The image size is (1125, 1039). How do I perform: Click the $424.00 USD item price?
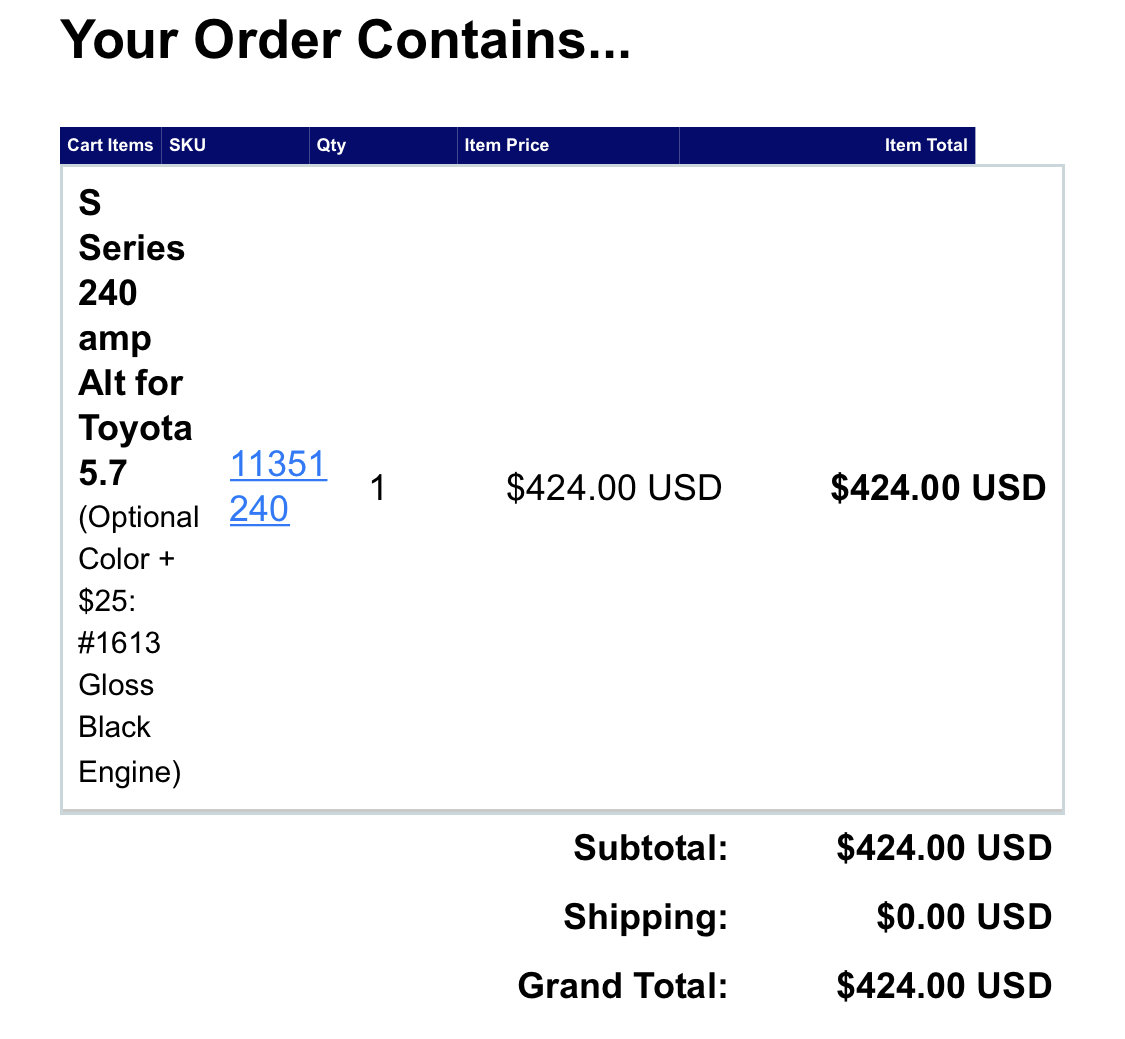click(613, 488)
